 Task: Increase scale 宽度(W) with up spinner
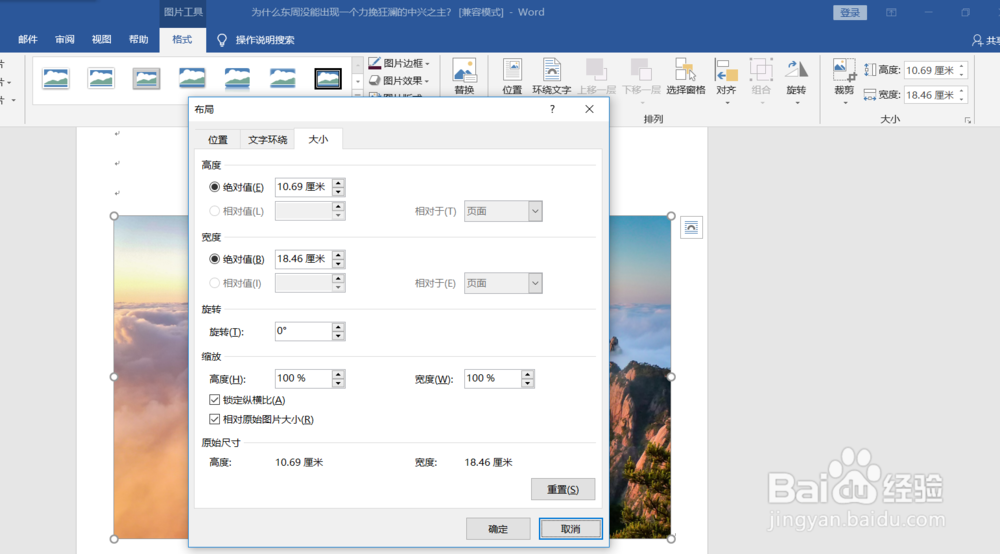point(527,375)
